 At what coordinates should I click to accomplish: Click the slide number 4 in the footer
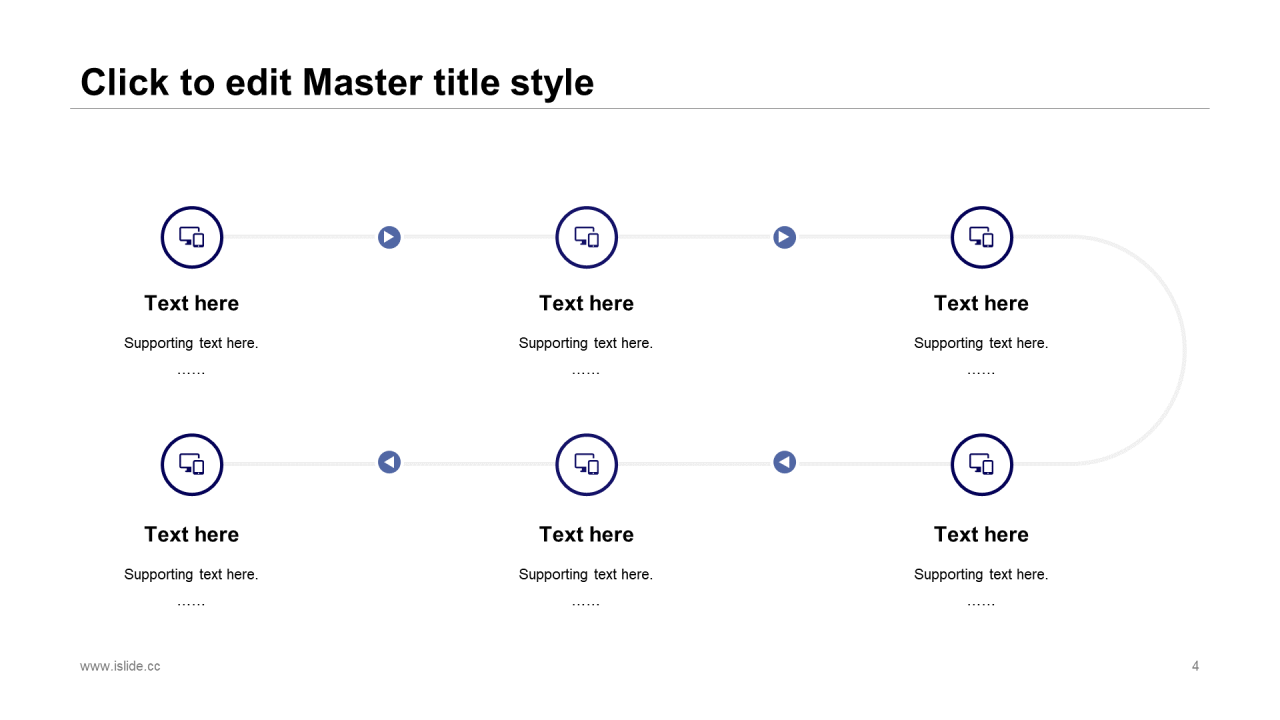coord(1195,666)
